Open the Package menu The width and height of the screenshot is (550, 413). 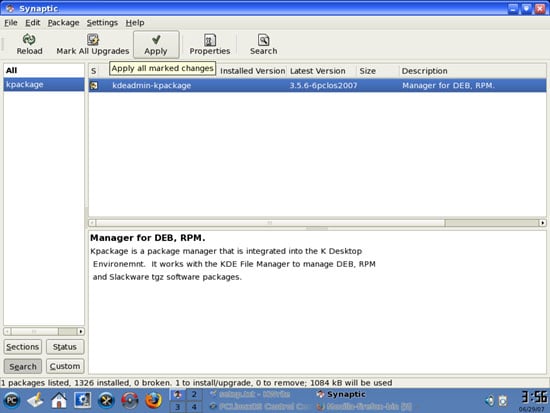pos(63,23)
